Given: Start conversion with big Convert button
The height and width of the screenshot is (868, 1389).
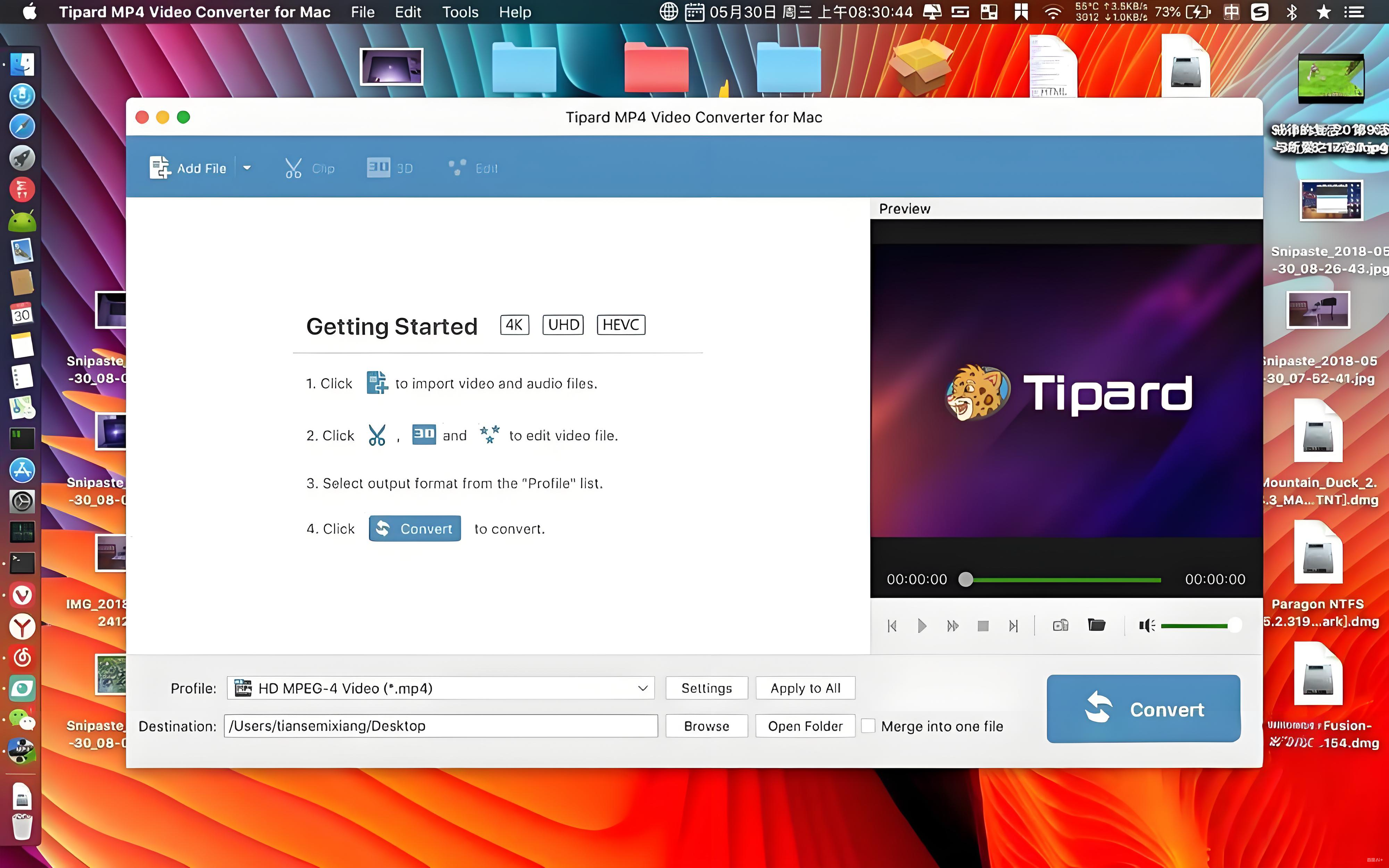Looking at the screenshot, I should pyautogui.click(x=1143, y=709).
